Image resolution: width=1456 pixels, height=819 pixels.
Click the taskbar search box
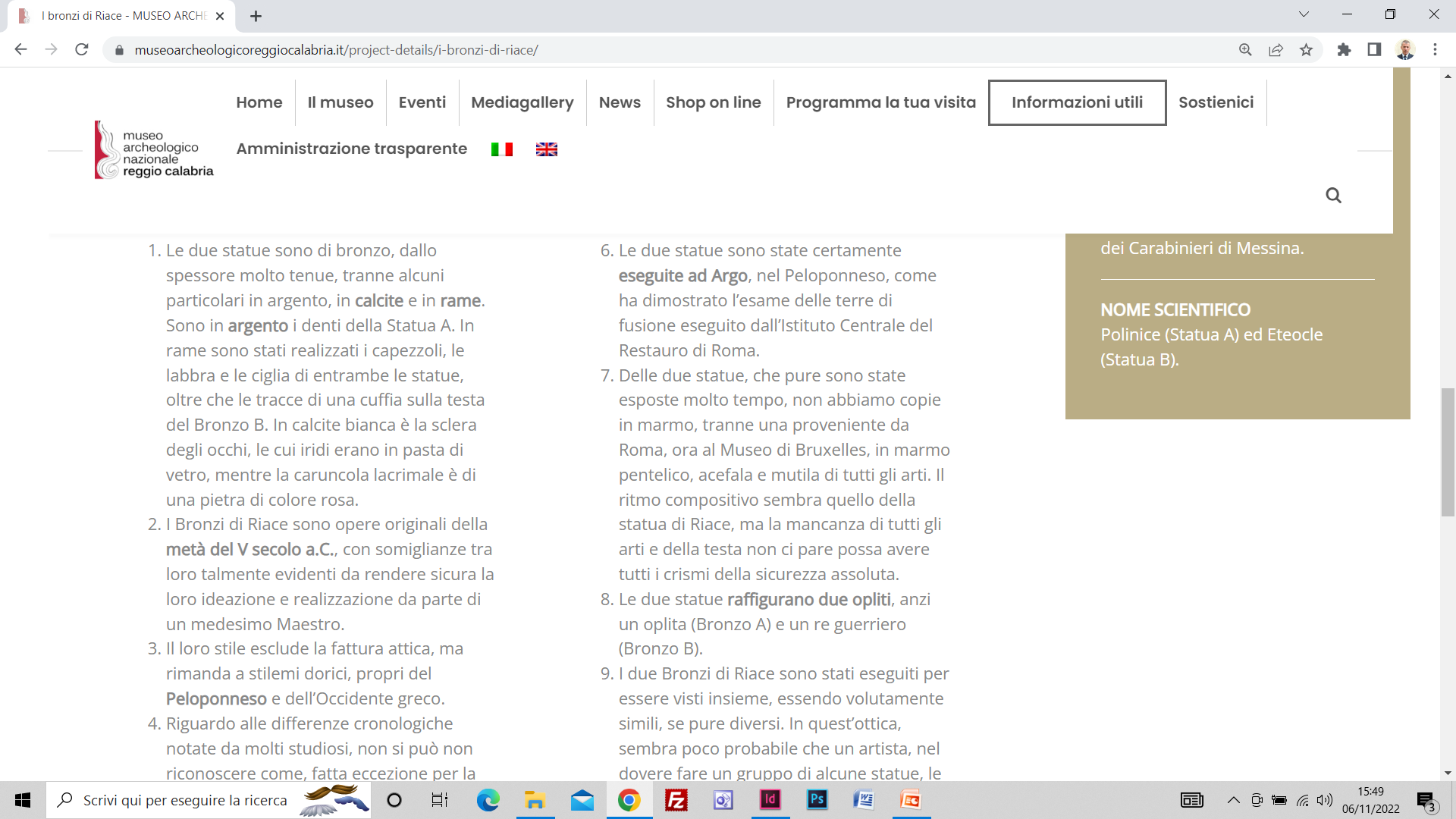coord(209,800)
